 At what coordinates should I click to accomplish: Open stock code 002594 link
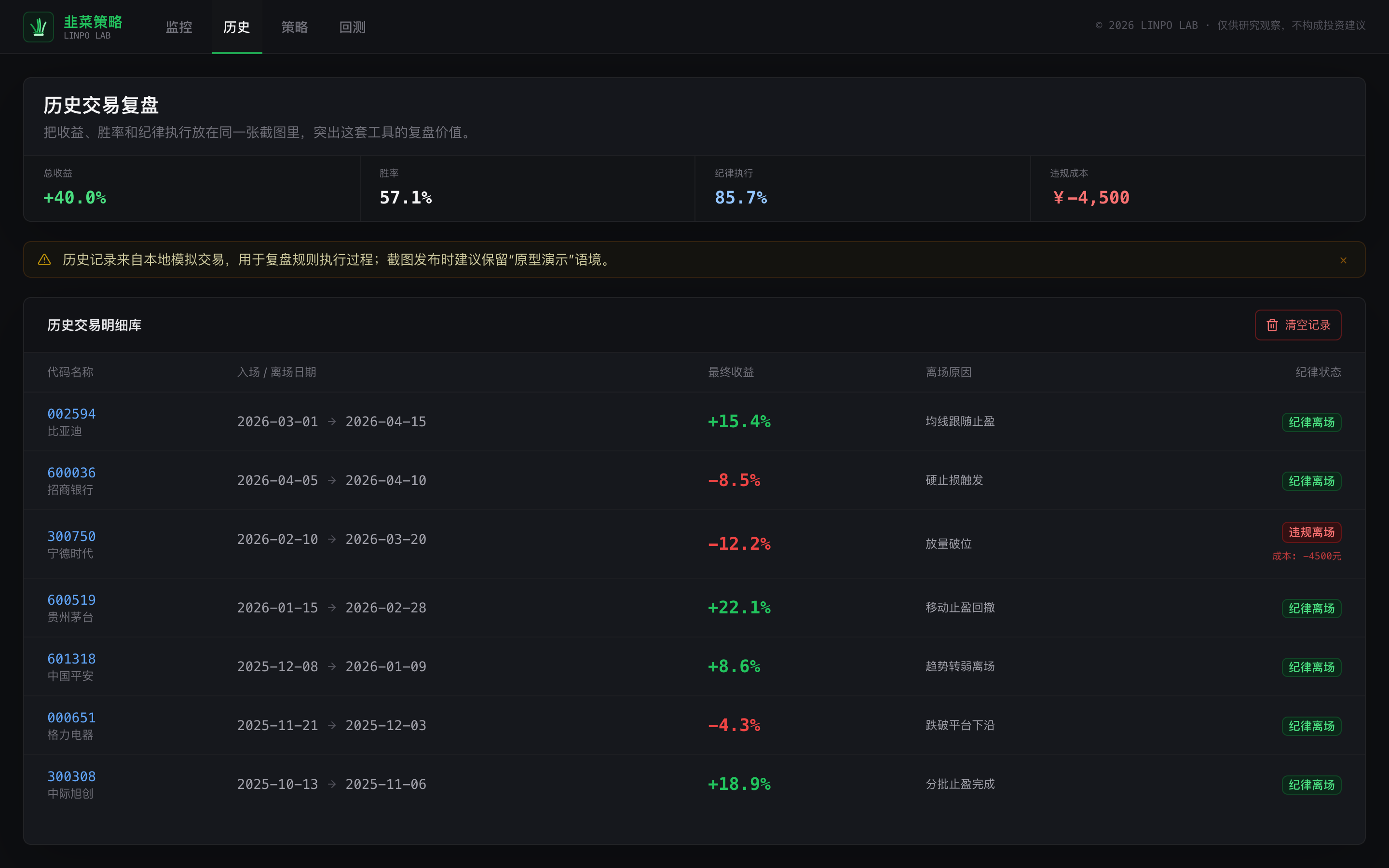(x=71, y=414)
